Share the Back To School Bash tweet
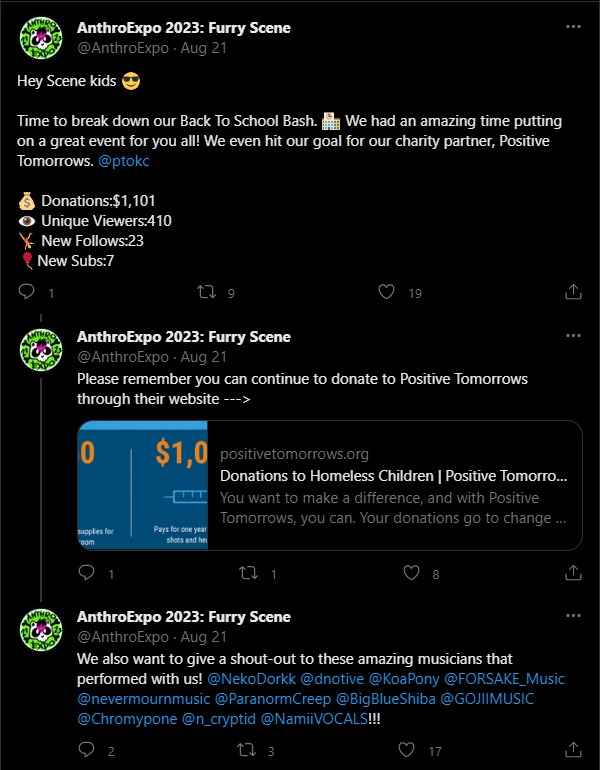600x770 pixels. [574, 292]
